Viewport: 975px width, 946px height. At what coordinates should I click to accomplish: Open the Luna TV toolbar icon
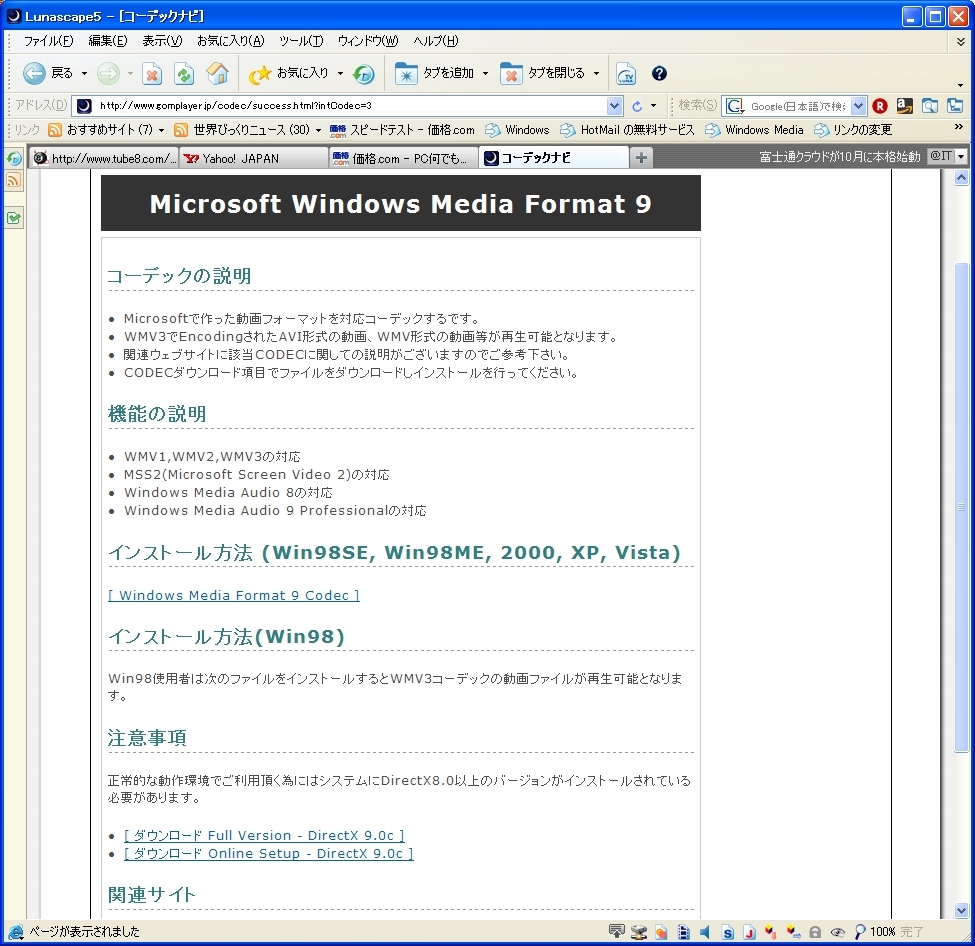pos(626,74)
